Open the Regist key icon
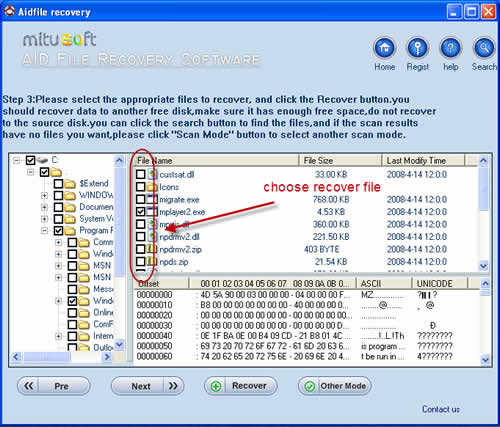Screen dimensions: 500x427 [418, 48]
